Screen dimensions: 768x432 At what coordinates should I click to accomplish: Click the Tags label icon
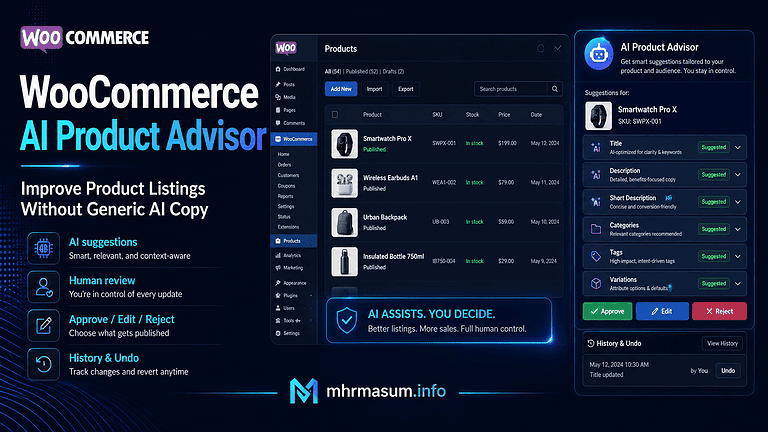pyautogui.click(x=596, y=256)
